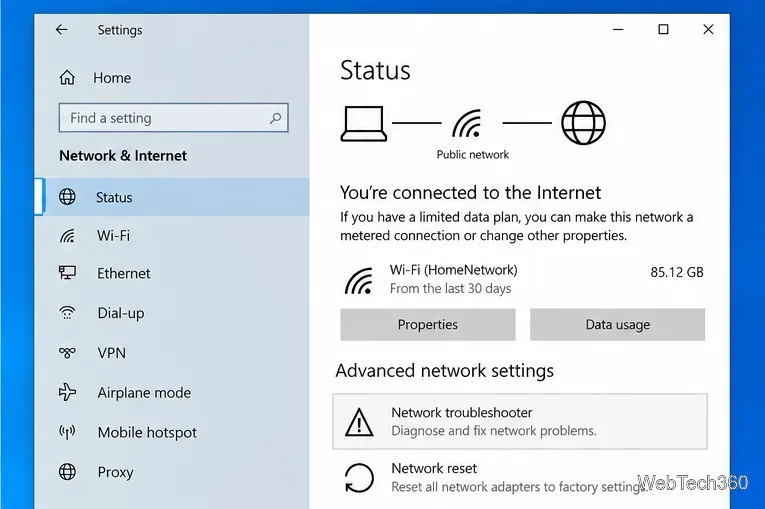Click the VPN icon in sidebar
The height and width of the screenshot is (509, 765).
click(x=67, y=352)
